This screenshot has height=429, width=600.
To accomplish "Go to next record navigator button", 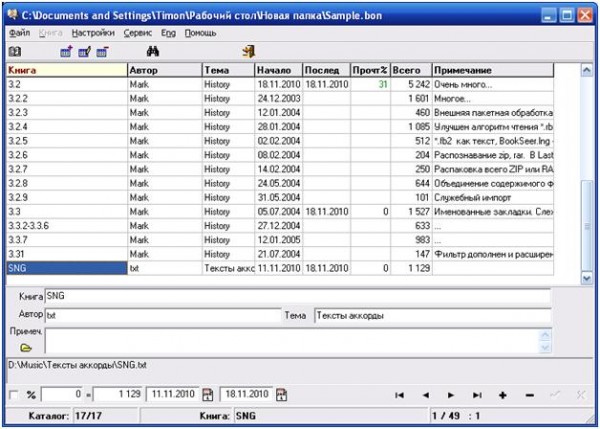I will [x=451, y=395].
